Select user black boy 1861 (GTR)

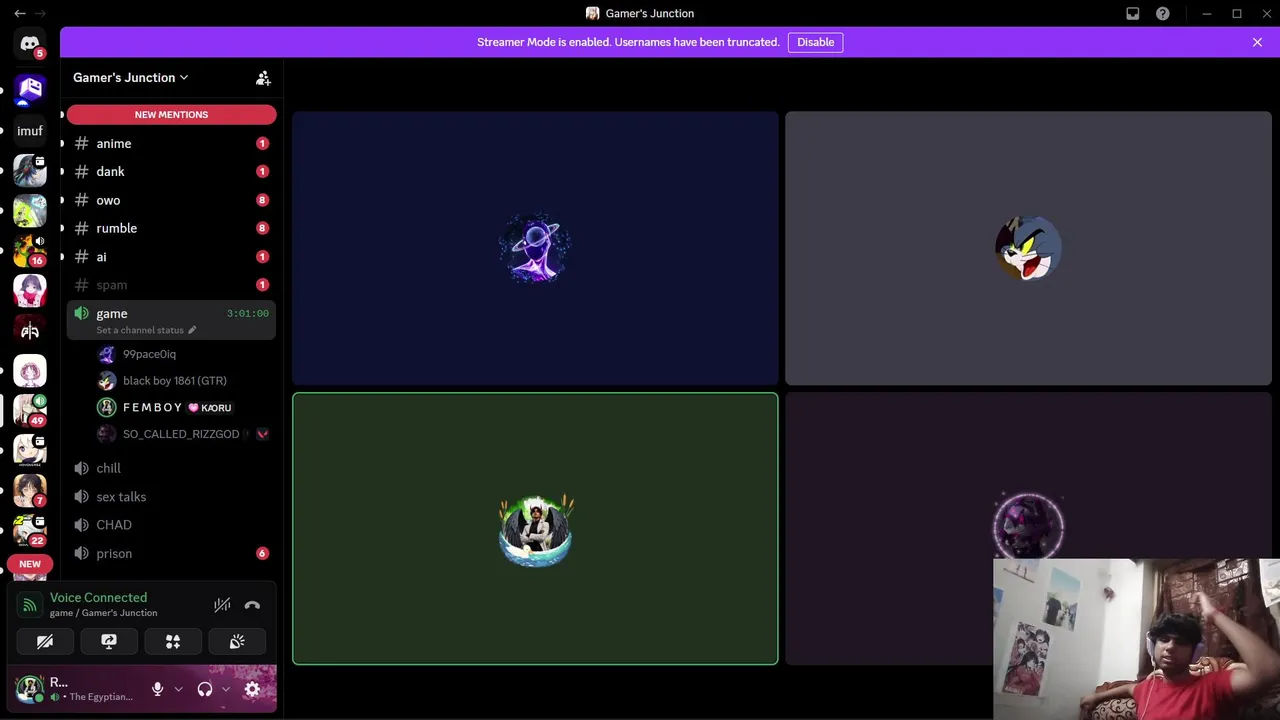[183, 381]
